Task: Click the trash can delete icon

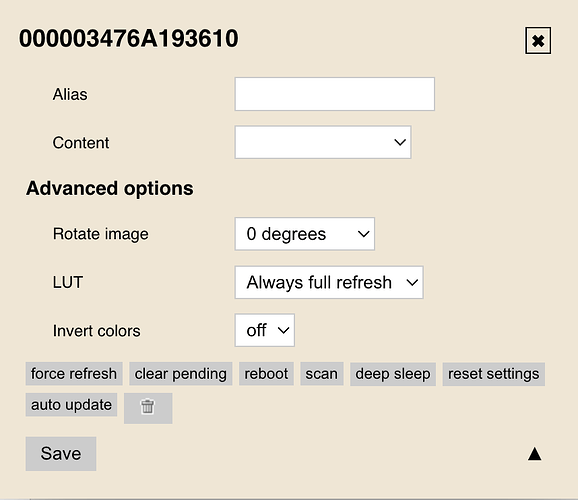Action: [x=148, y=408]
